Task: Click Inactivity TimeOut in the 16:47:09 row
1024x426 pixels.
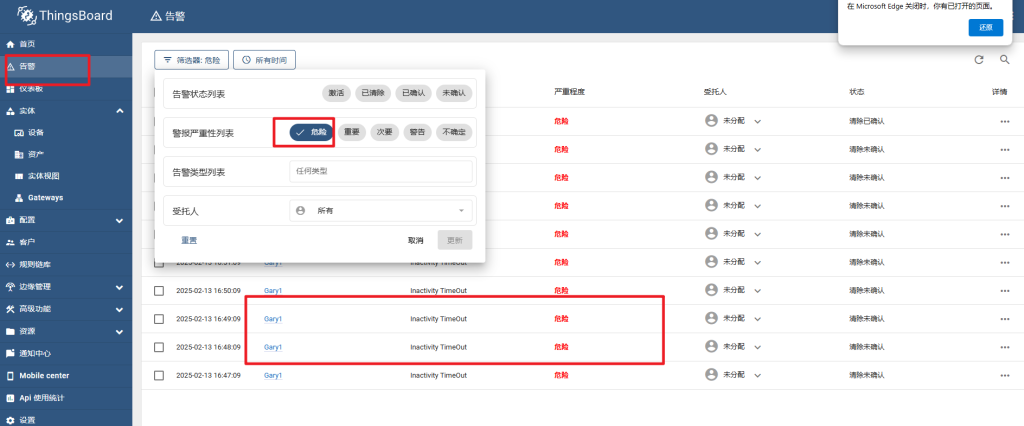Action: pos(438,376)
